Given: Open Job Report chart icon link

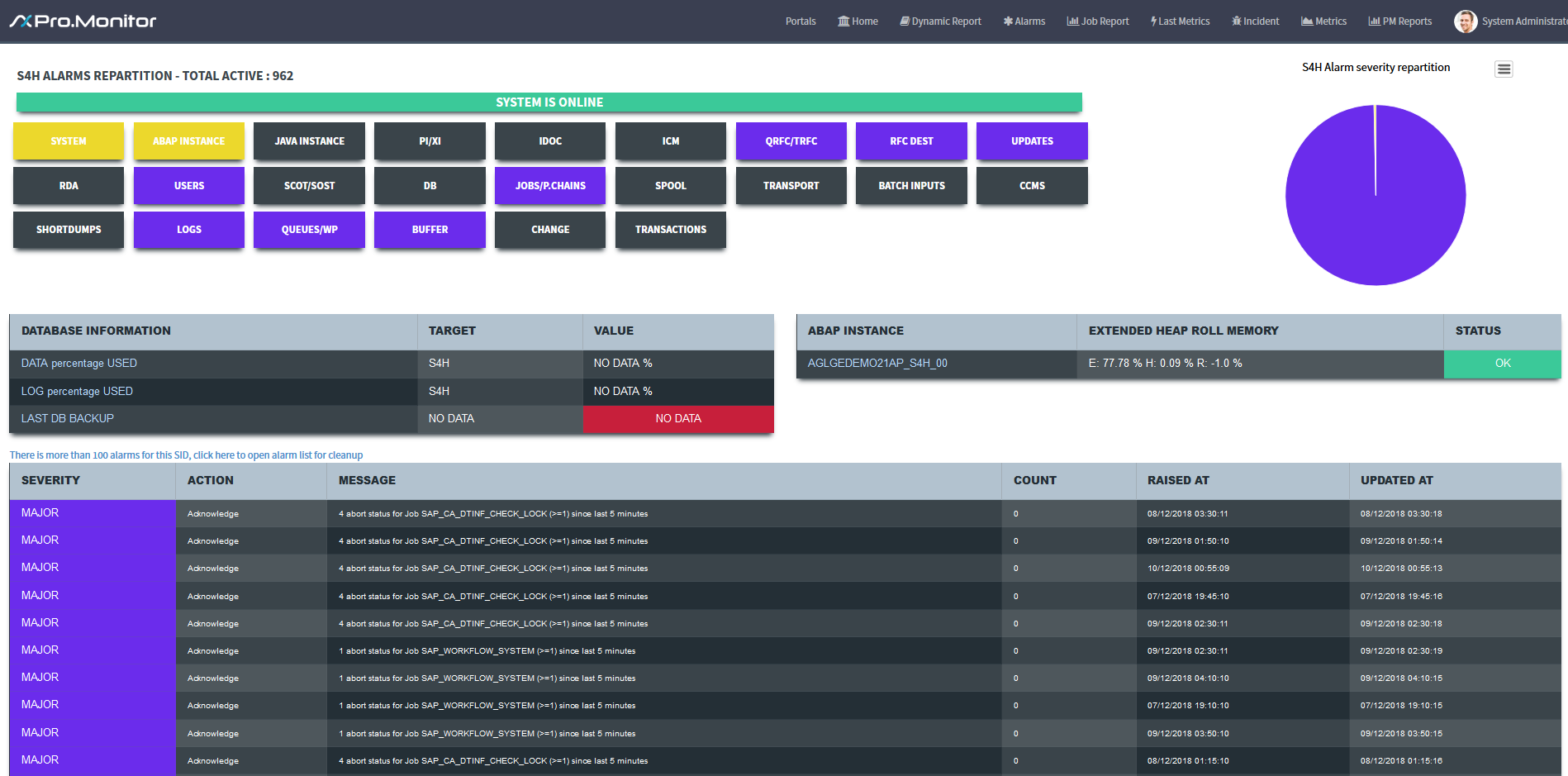Looking at the screenshot, I should pyautogui.click(x=1072, y=21).
